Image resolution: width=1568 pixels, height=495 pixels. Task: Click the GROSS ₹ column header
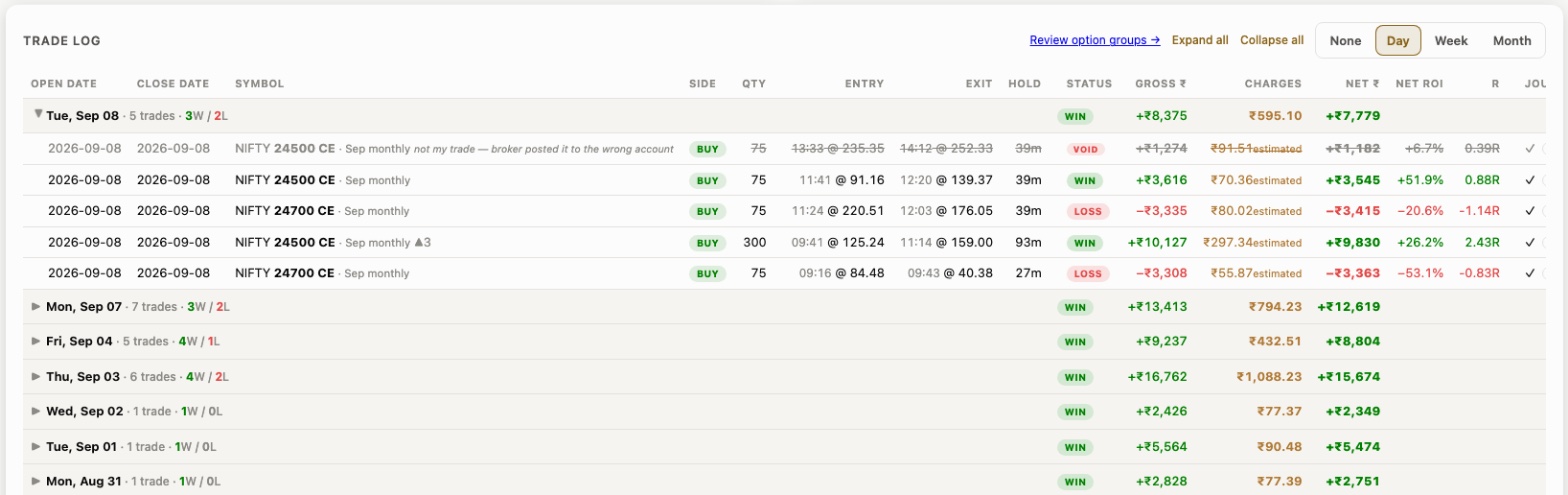1161,84
